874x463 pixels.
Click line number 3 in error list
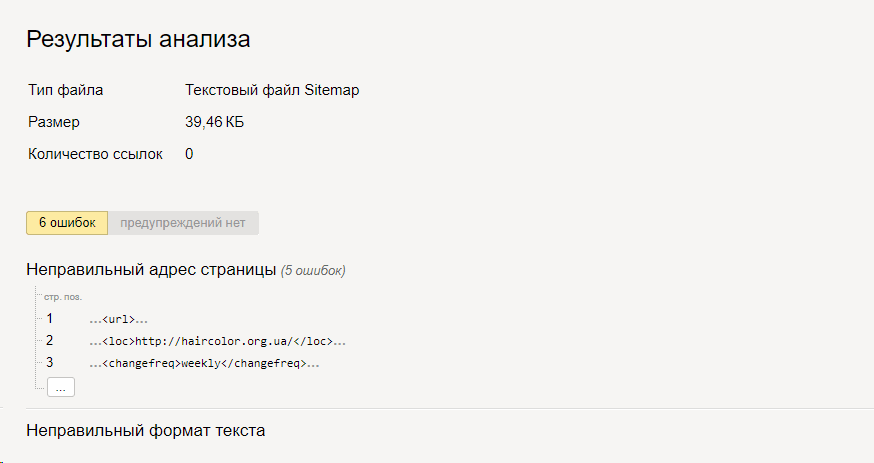pos(50,363)
